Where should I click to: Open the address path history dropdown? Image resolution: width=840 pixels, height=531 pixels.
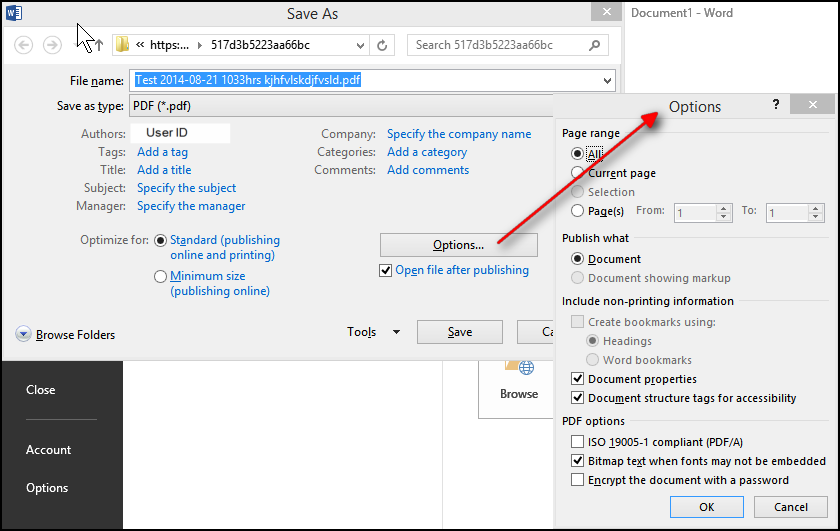[x=361, y=46]
